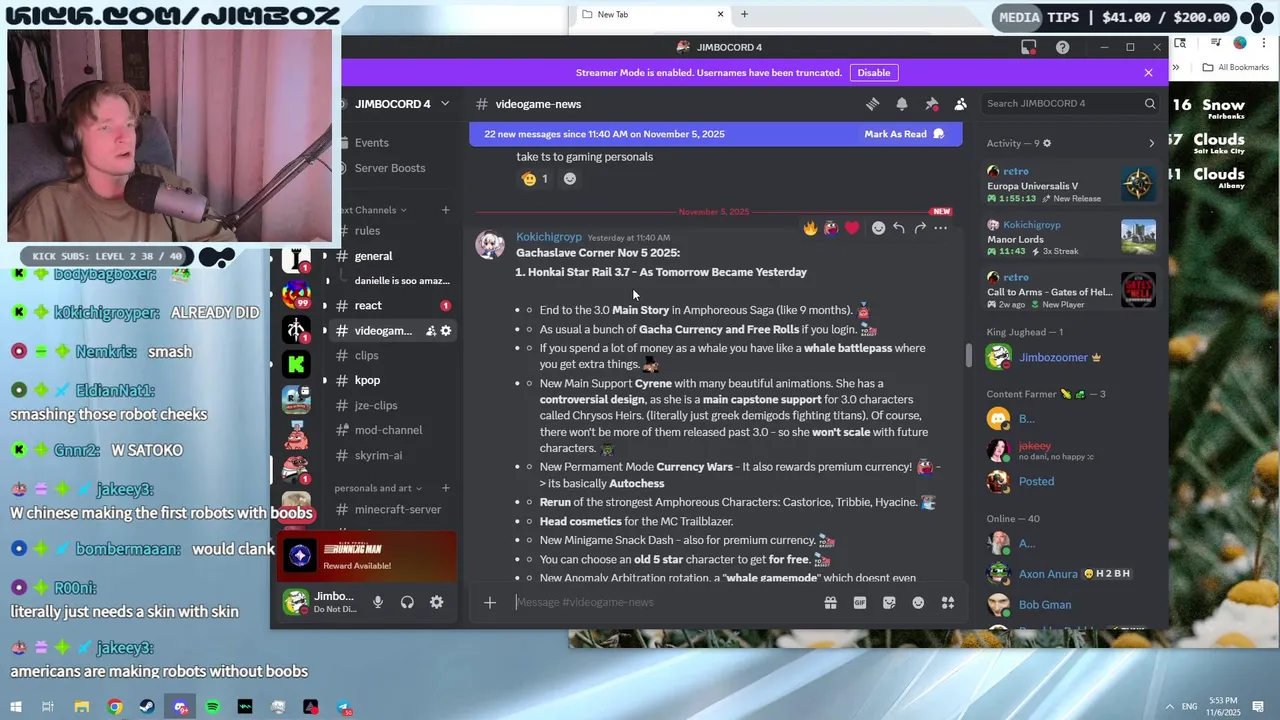Click the Activity settings gear in member panel

coord(1047,143)
